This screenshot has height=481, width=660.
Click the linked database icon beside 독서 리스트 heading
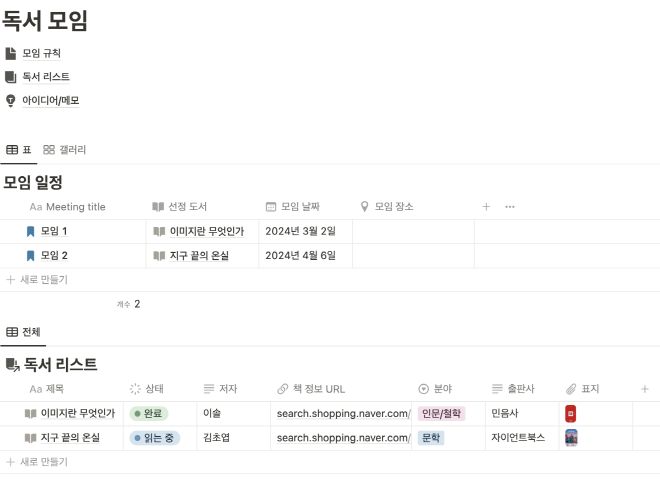tap(13, 365)
